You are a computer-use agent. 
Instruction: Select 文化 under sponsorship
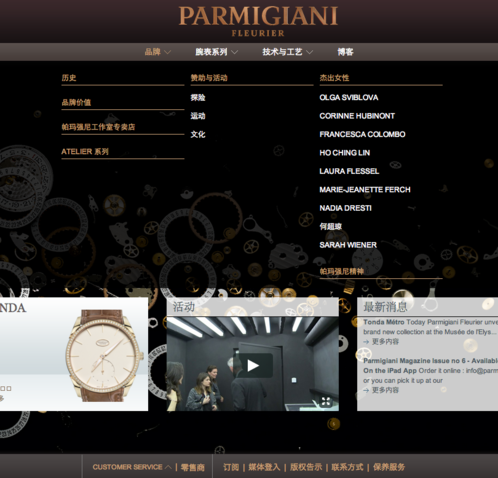[x=198, y=134]
